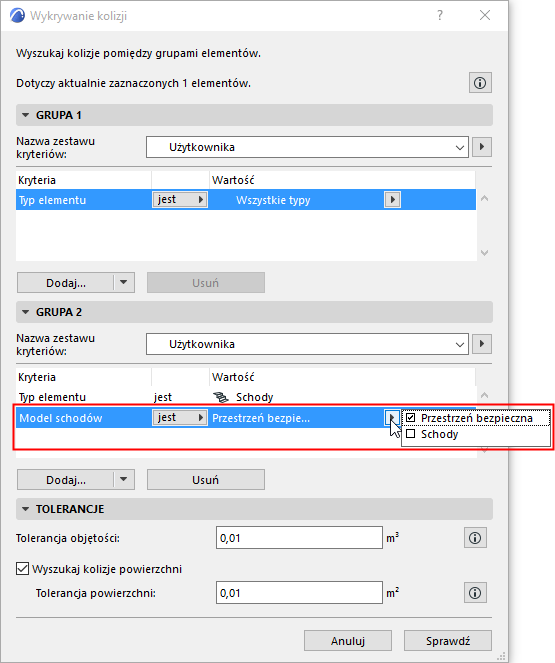Click the info icon for Tolerancja objętości
The height and width of the screenshot is (663, 555).
click(475, 538)
